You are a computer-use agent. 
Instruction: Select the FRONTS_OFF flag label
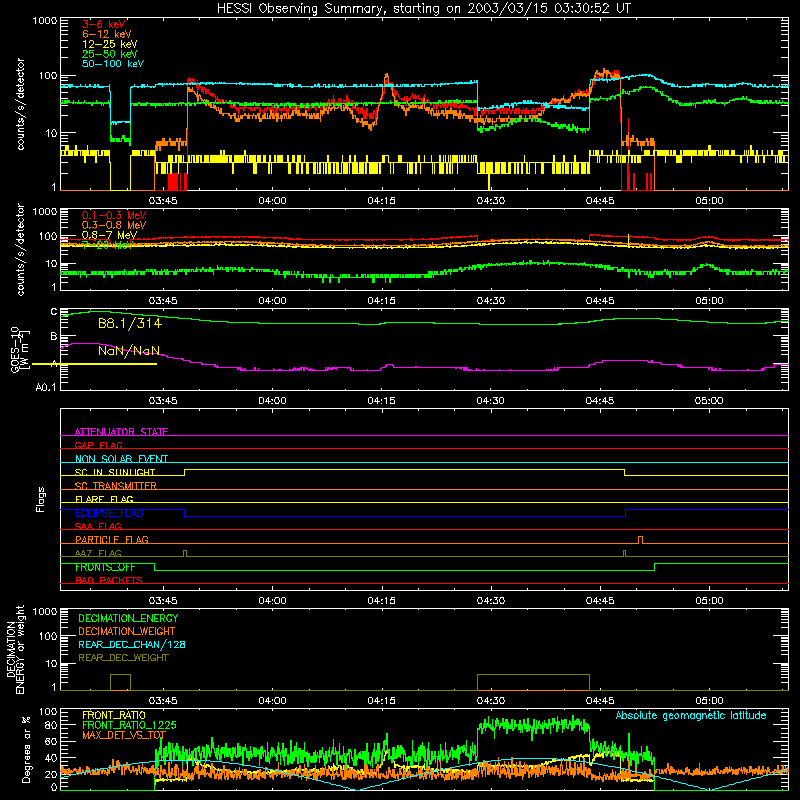[x=105, y=567]
